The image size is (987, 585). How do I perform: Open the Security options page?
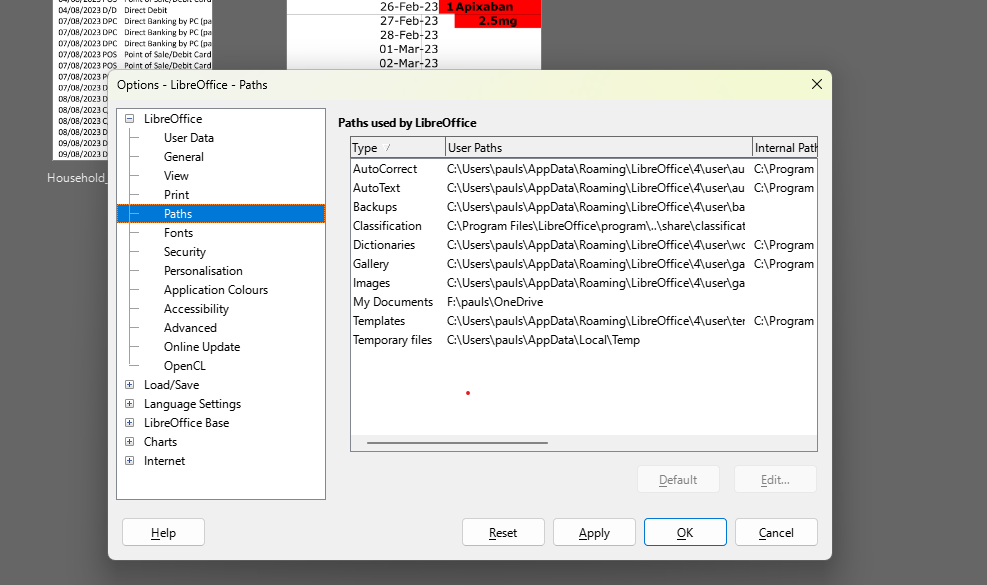[184, 252]
